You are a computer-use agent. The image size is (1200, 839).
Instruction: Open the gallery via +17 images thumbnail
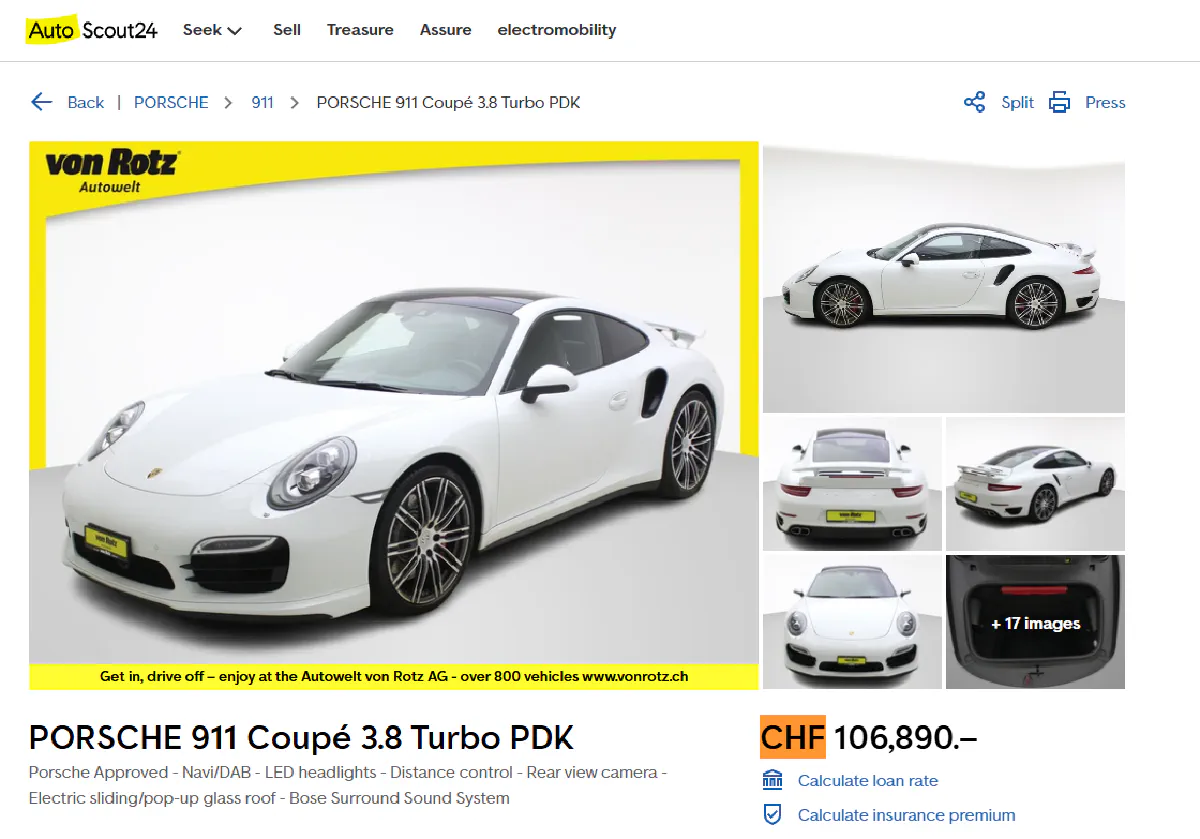[1035, 622]
